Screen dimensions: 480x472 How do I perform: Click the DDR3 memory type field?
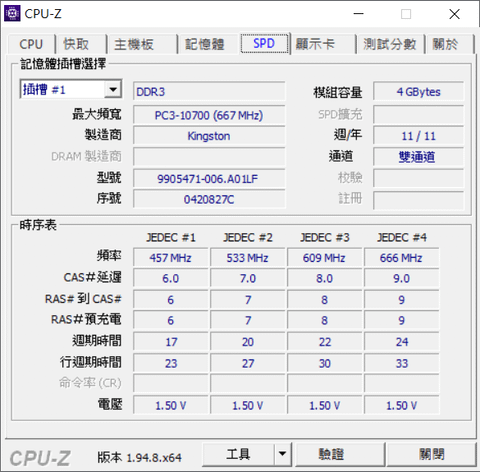209,91
